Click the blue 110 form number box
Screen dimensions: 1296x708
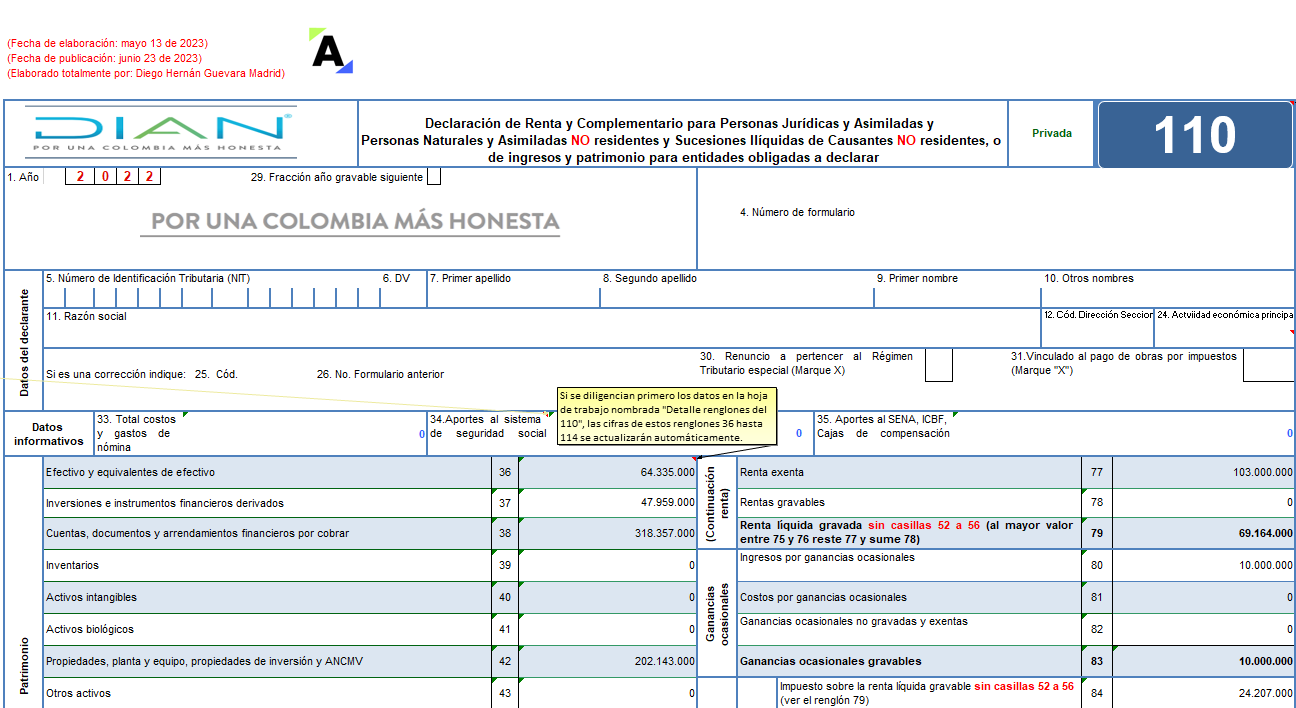coord(1195,134)
